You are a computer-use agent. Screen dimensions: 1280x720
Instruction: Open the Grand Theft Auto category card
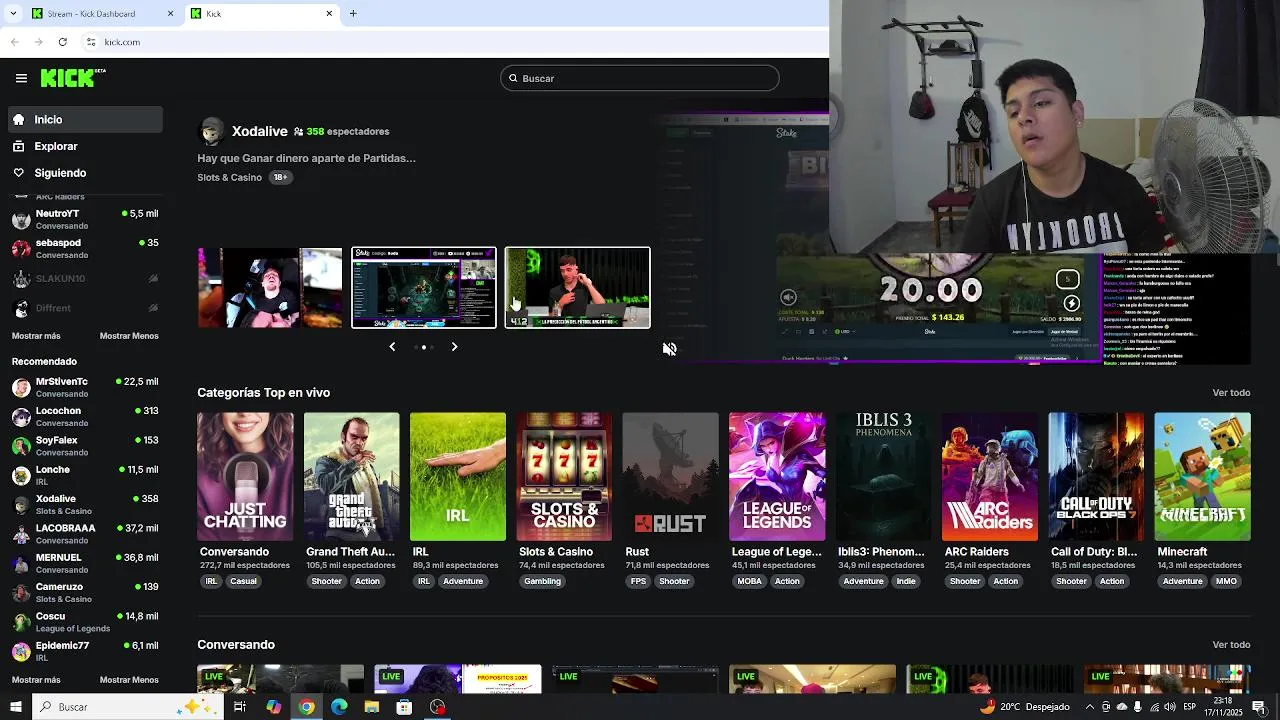352,477
